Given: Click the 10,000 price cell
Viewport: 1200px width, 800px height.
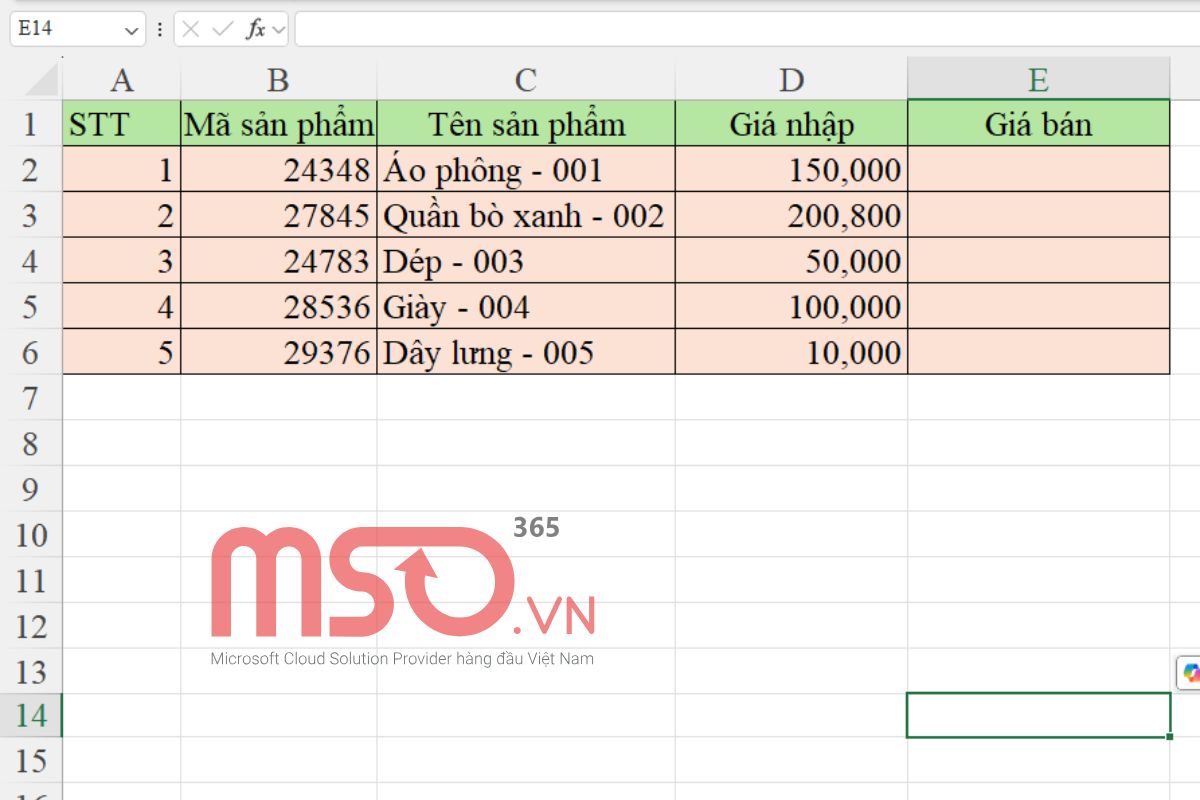Looking at the screenshot, I should pos(791,353).
